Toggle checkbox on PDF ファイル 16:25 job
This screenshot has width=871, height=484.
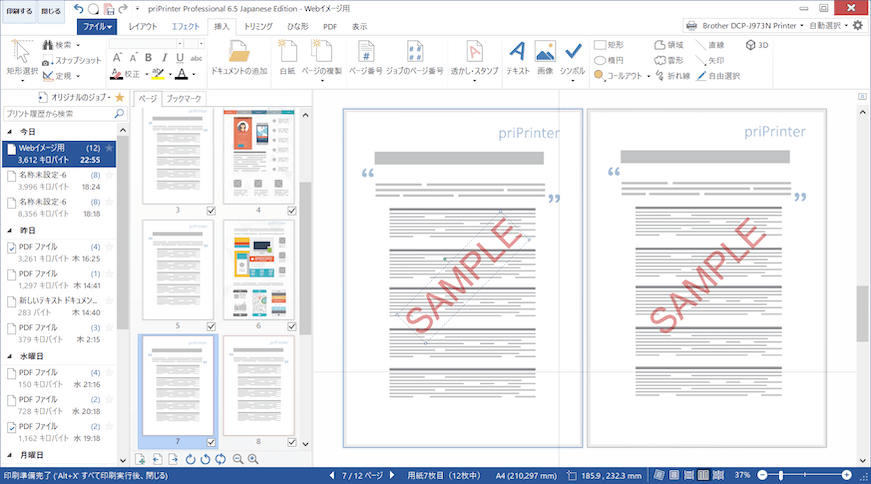tap(11, 248)
